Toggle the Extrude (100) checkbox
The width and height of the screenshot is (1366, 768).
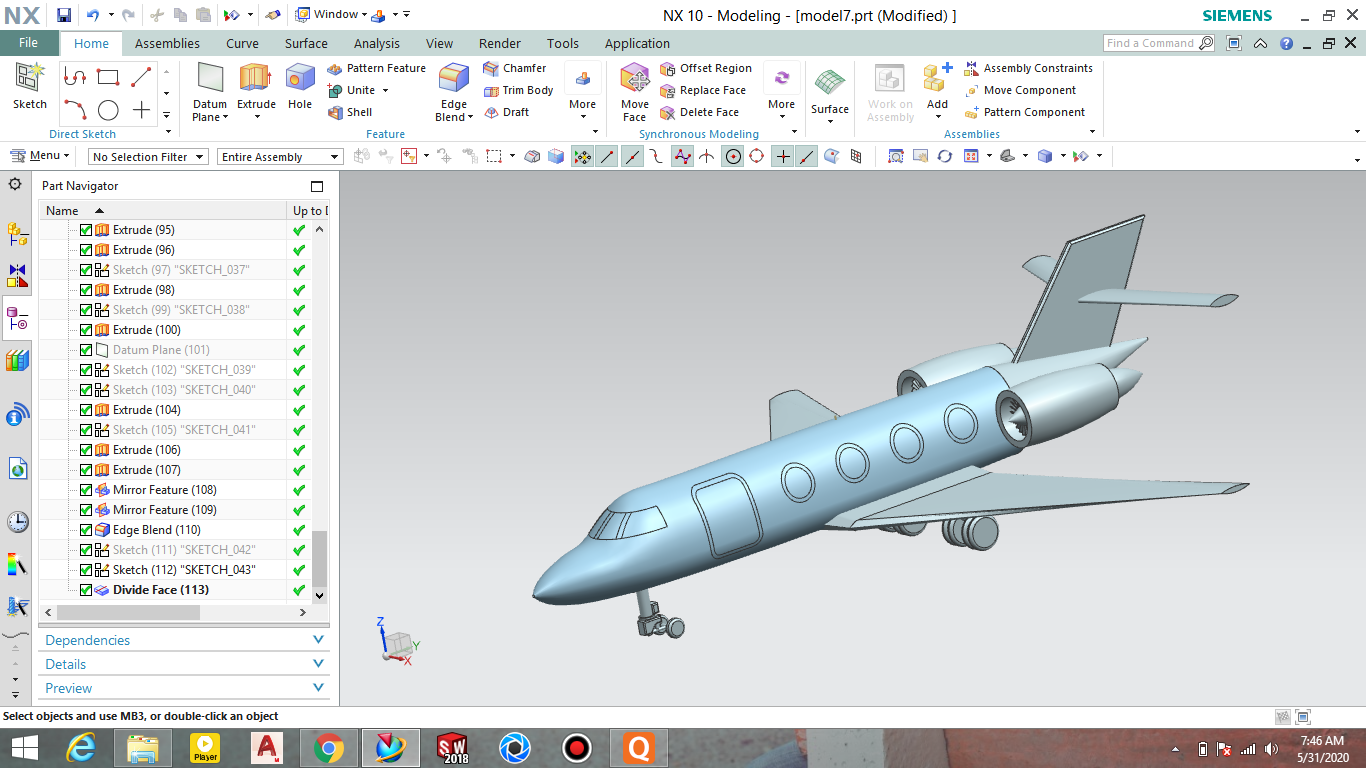[x=85, y=330]
